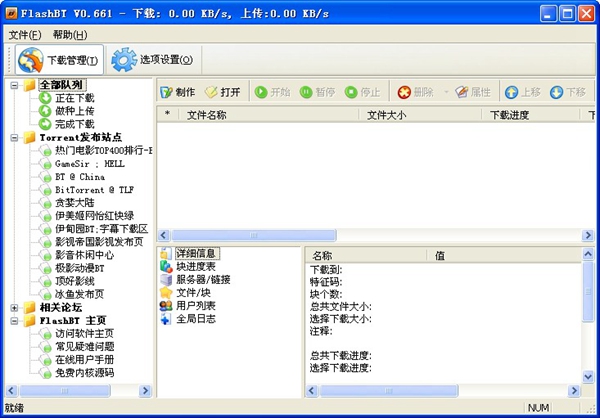Collapse the 全部队列 tree node

(x=15, y=85)
